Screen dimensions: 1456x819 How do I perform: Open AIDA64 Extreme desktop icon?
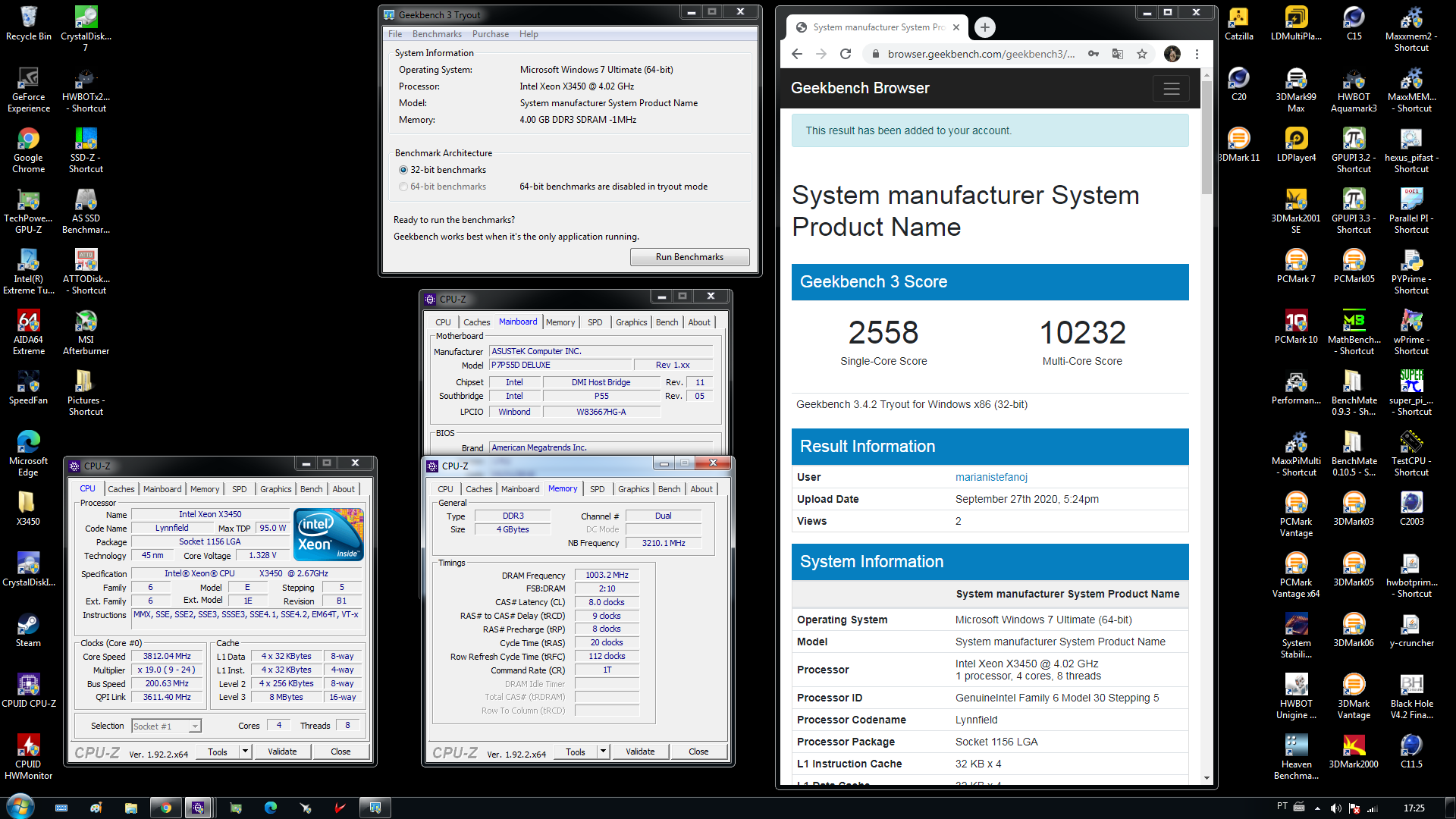click(x=28, y=331)
